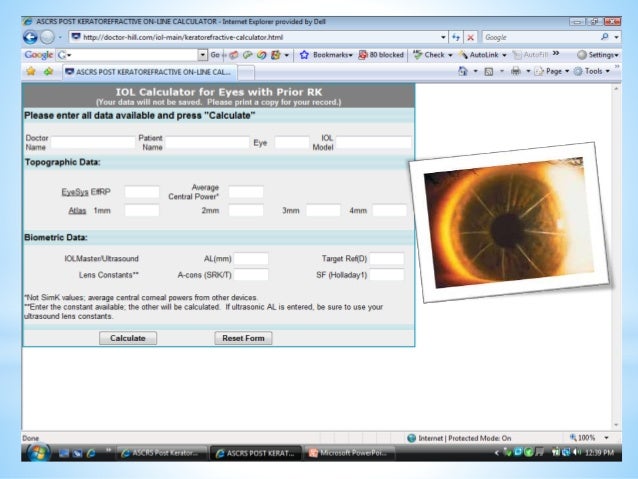Viewport: 638px width, 479px height.
Task: Click the SF (Holladay1) input field
Action: point(387,275)
